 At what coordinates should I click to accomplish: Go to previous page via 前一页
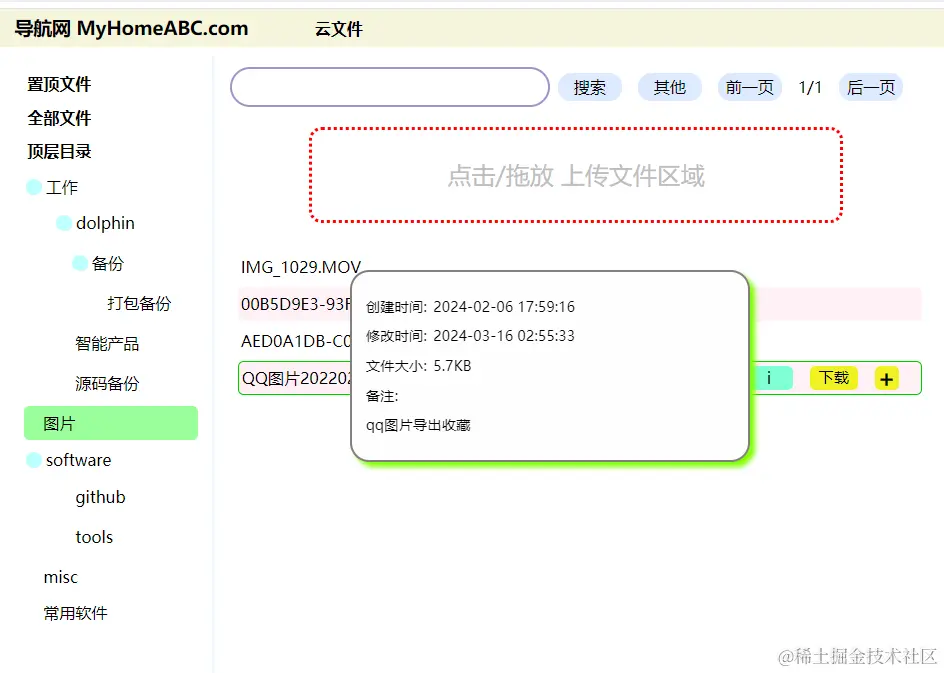click(x=749, y=87)
